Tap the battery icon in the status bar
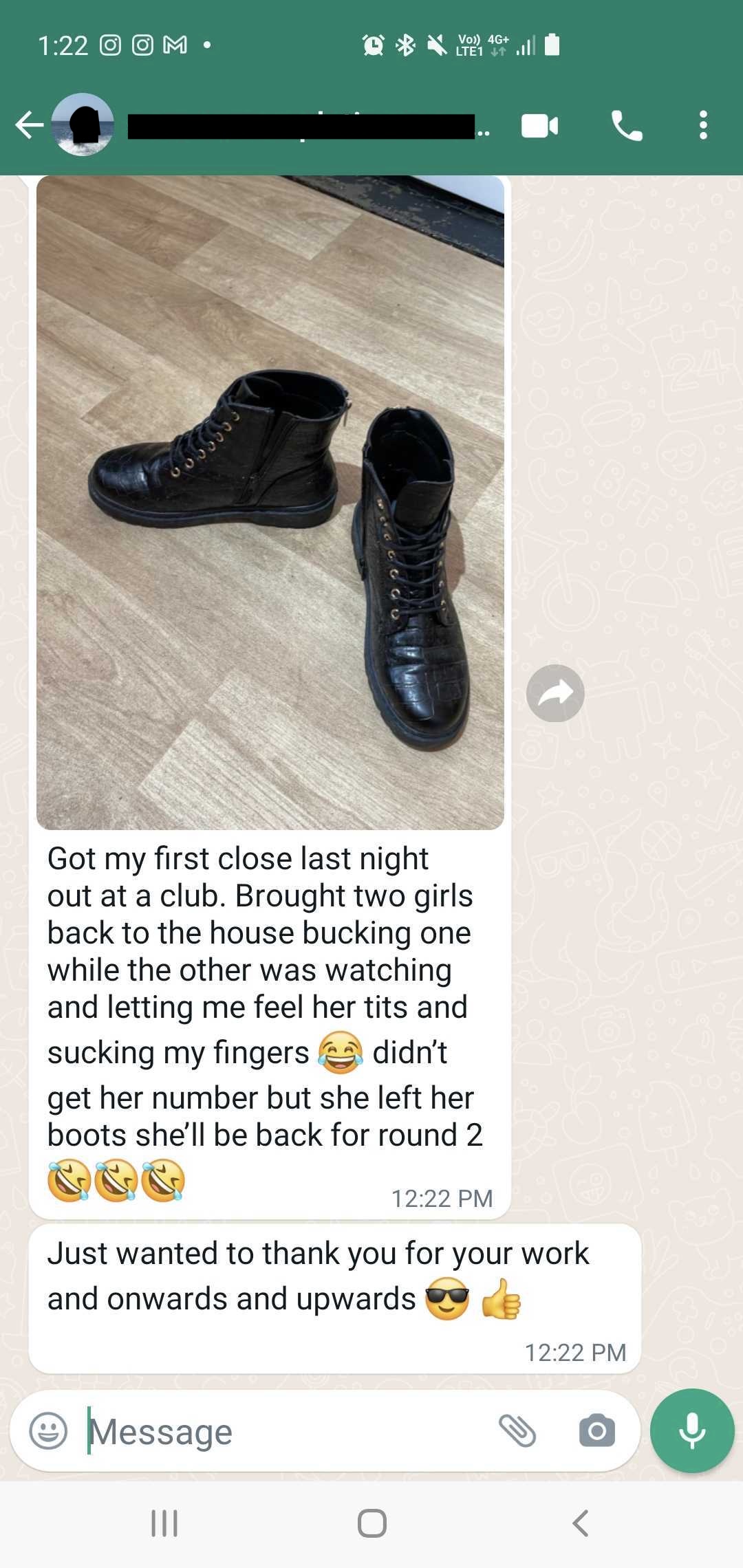Screen dimensions: 743x1568 point(552,45)
